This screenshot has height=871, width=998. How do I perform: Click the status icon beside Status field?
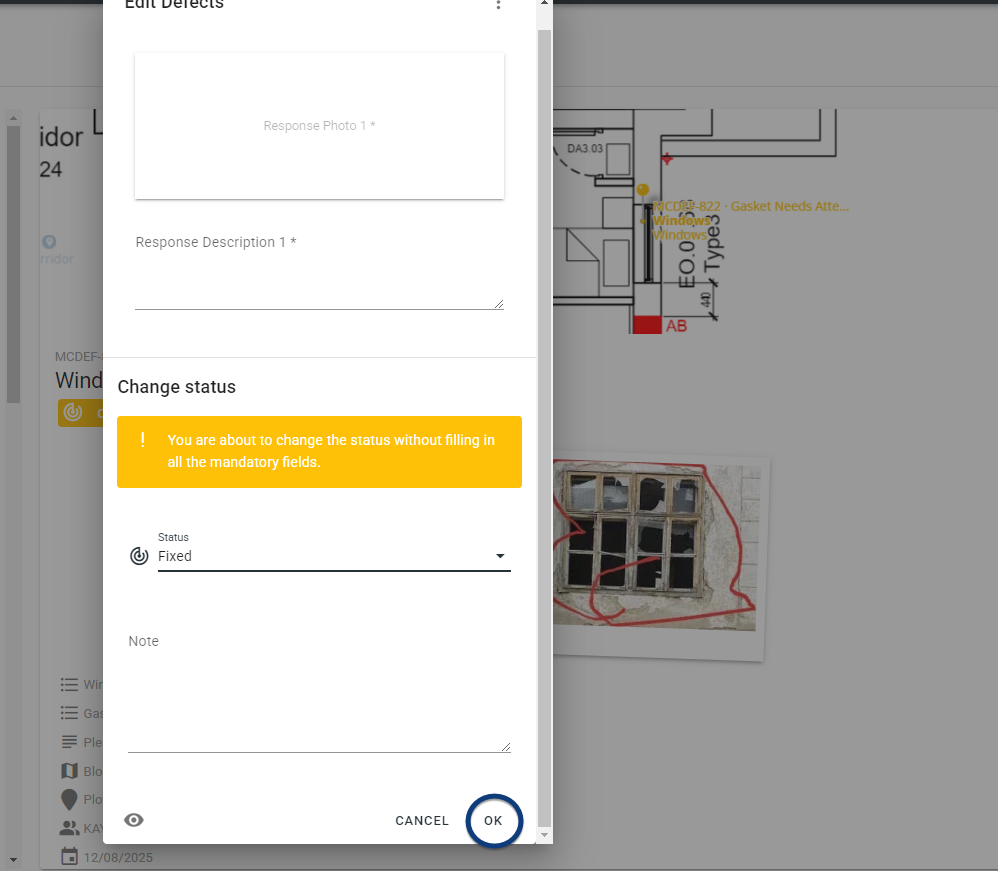coord(139,556)
